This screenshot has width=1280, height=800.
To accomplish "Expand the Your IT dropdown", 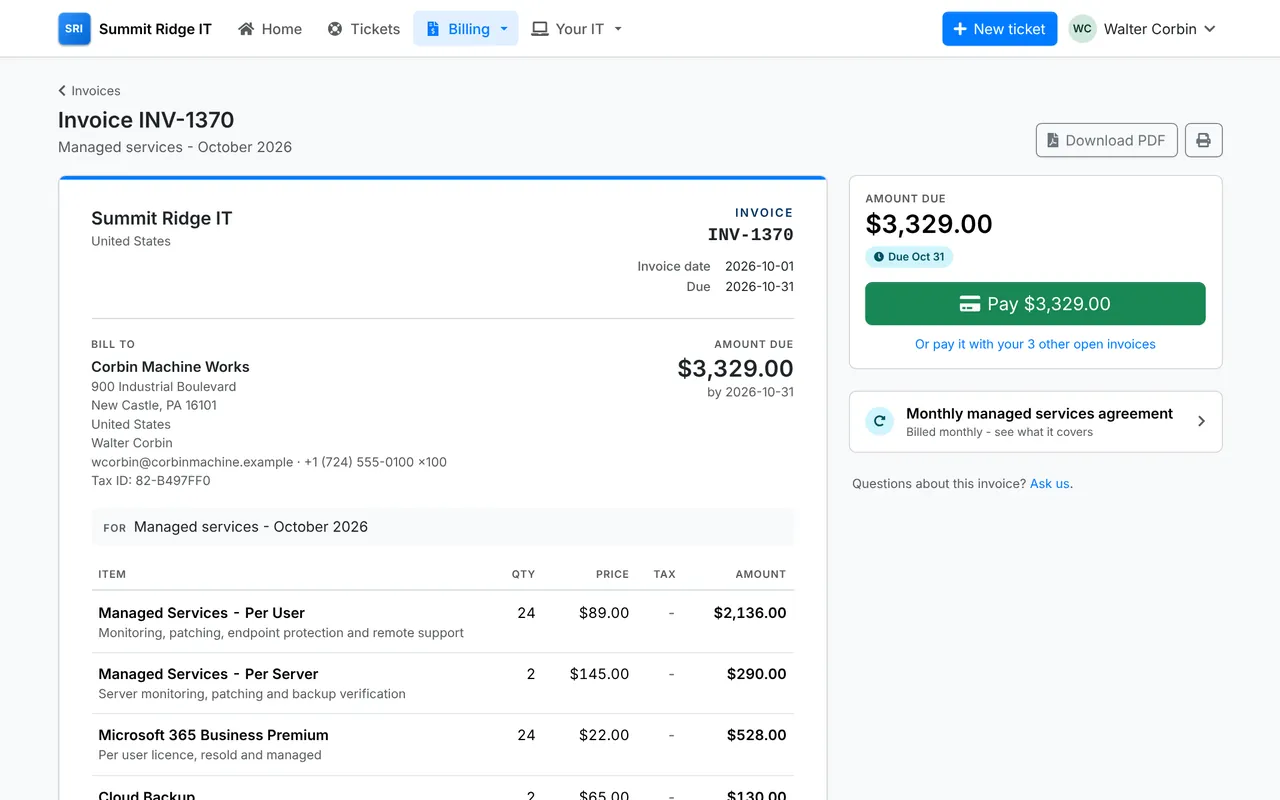I will point(577,29).
